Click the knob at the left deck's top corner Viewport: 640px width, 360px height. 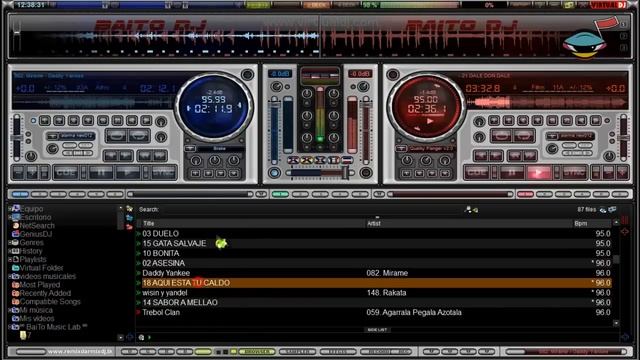click(x=247, y=74)
